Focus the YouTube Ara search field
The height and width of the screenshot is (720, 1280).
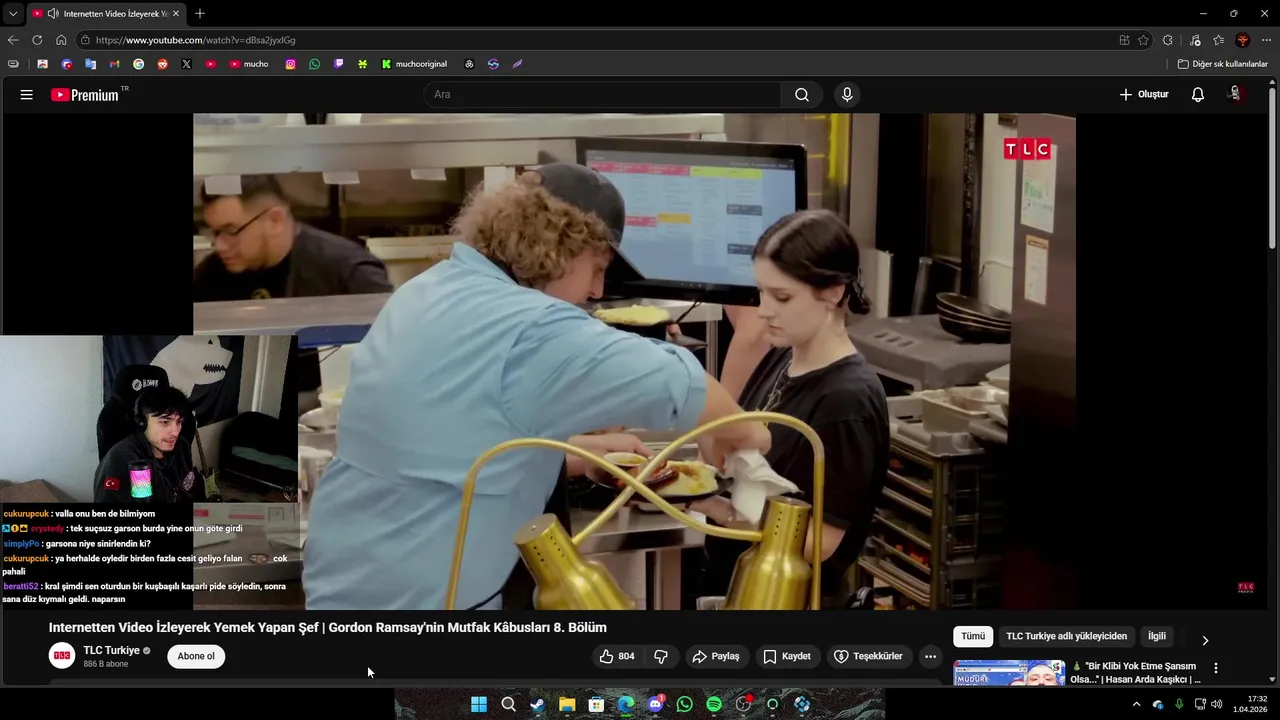coord(602,95)
